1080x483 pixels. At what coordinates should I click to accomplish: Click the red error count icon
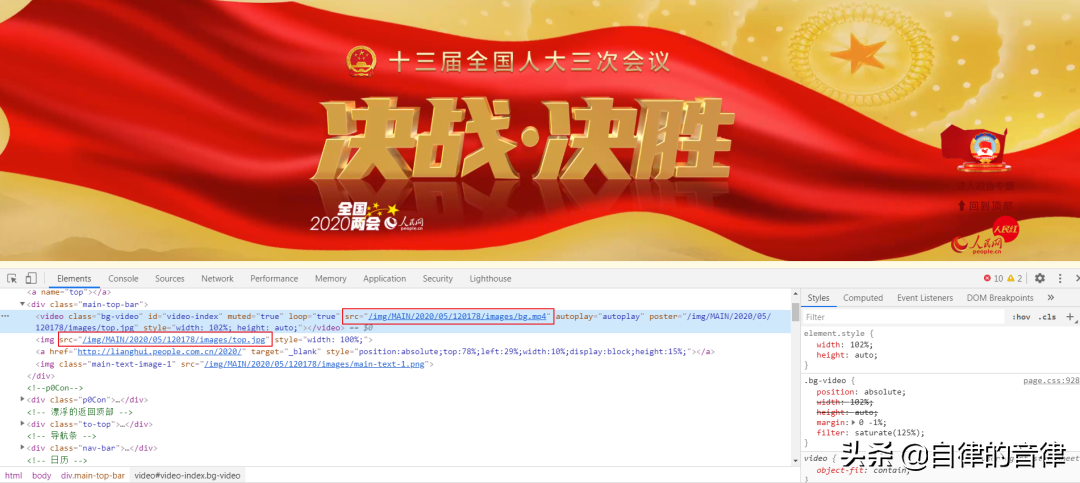pos(988,278)
